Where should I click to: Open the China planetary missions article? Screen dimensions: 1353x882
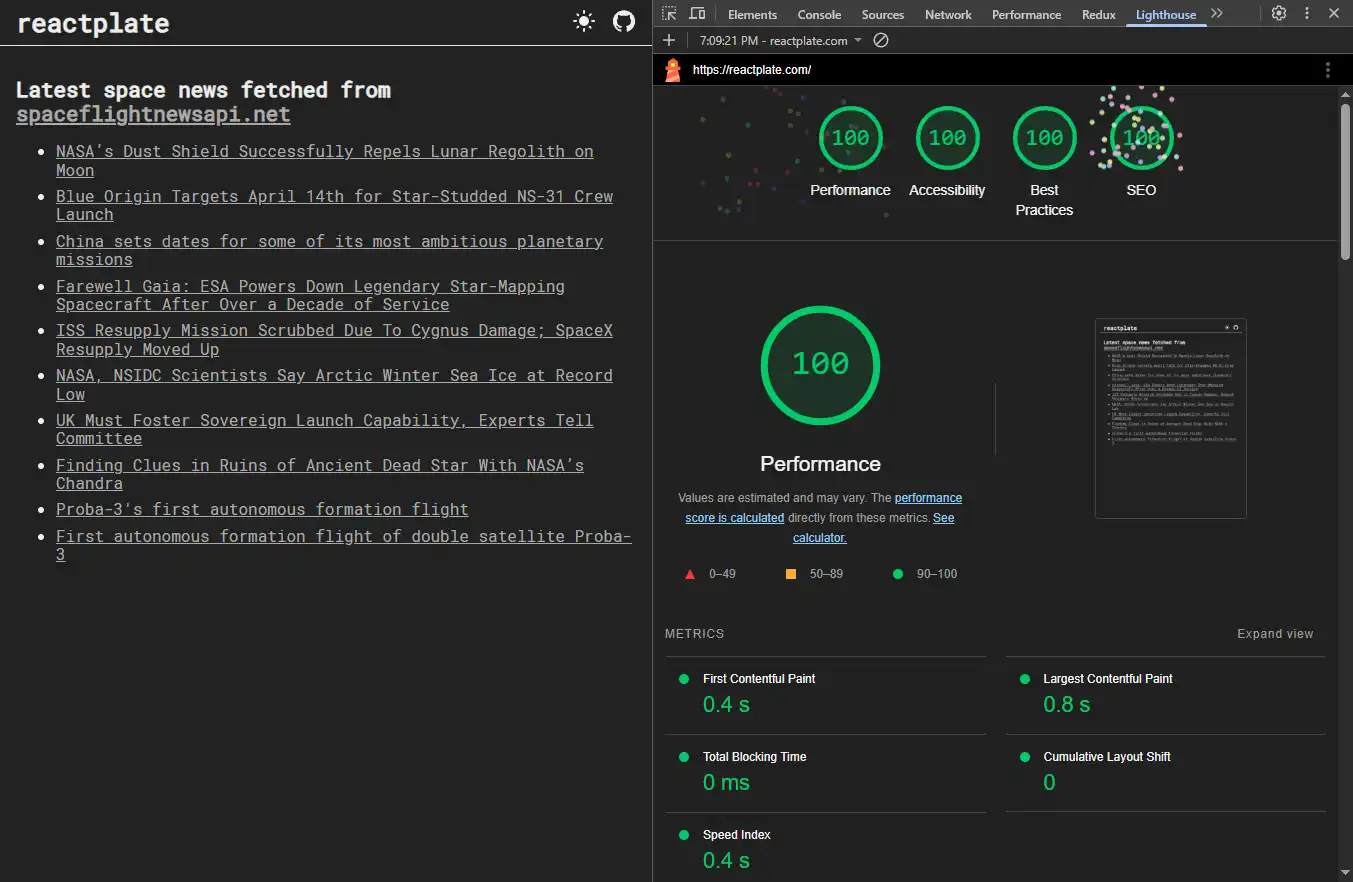[x=329, y=250]
